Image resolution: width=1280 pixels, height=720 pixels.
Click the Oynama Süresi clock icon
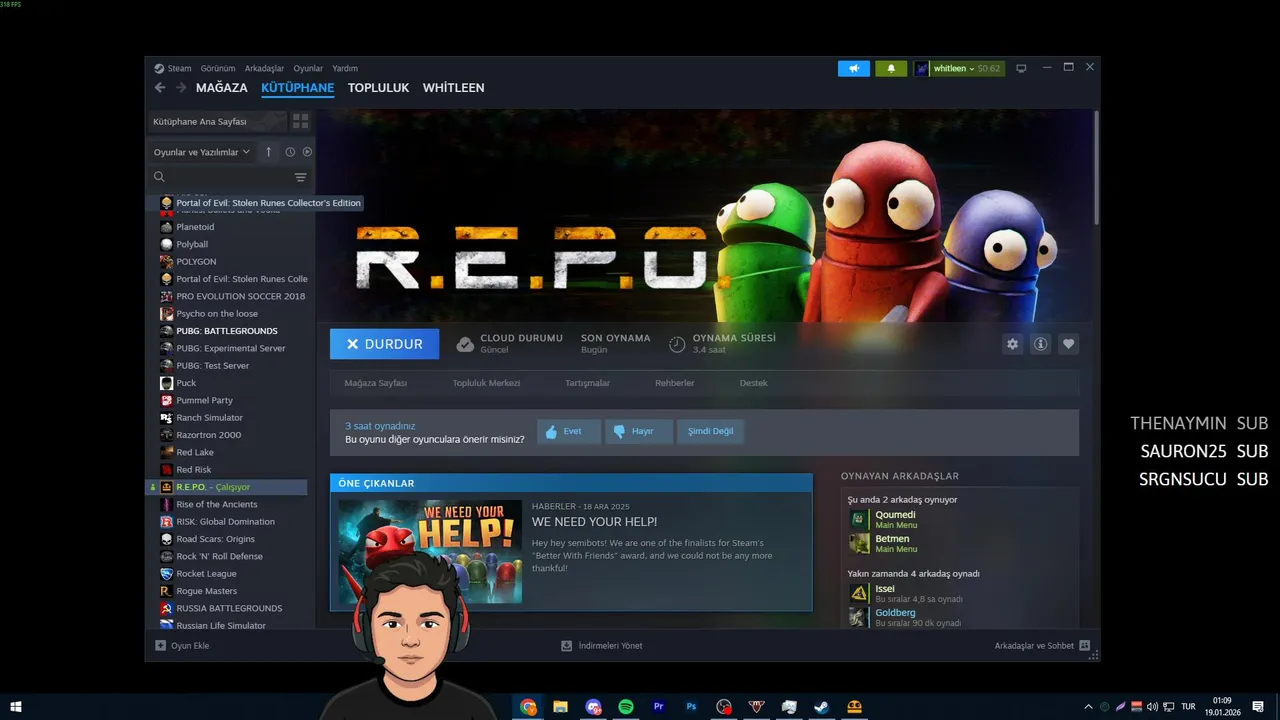677,344
